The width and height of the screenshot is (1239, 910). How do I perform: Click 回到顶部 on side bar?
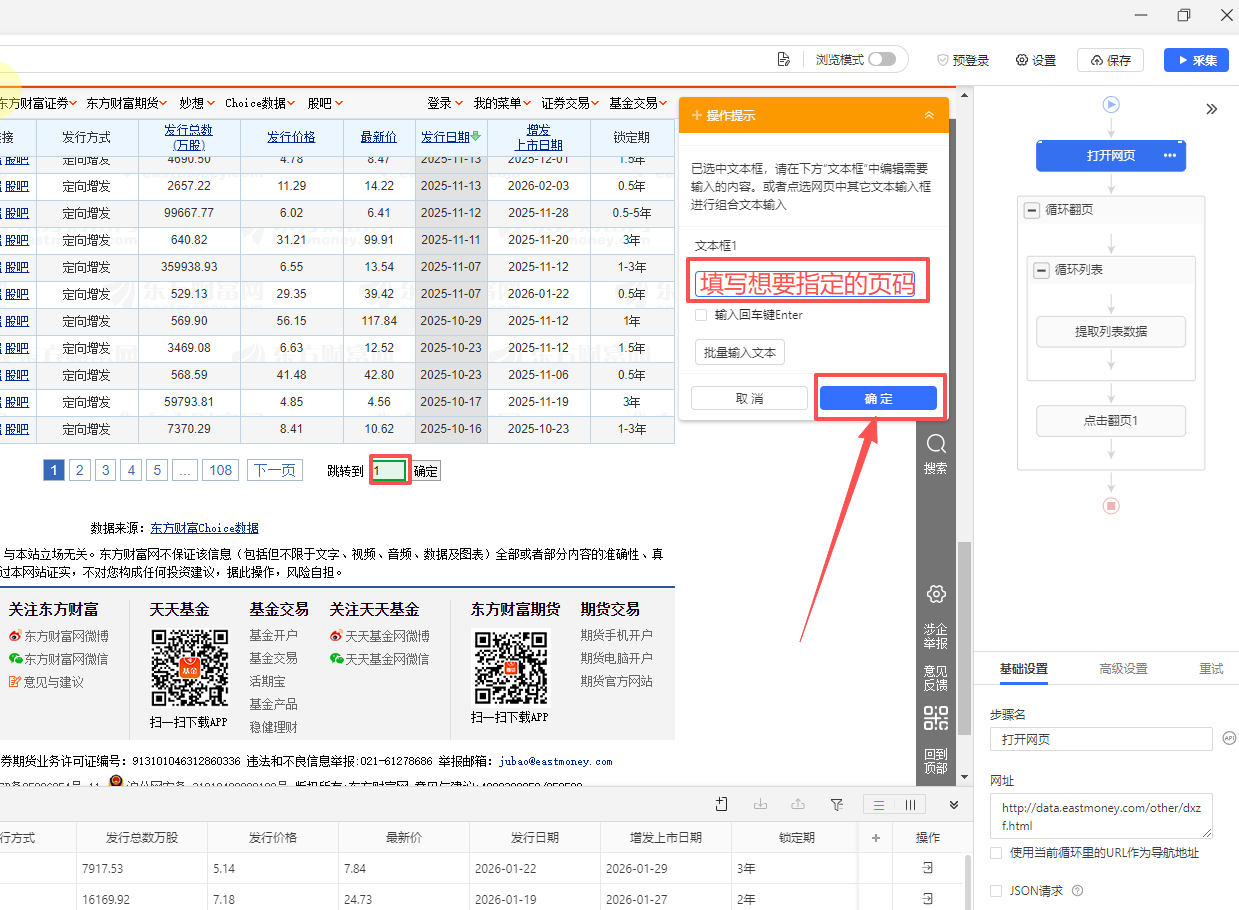click(x=936, y=761)
